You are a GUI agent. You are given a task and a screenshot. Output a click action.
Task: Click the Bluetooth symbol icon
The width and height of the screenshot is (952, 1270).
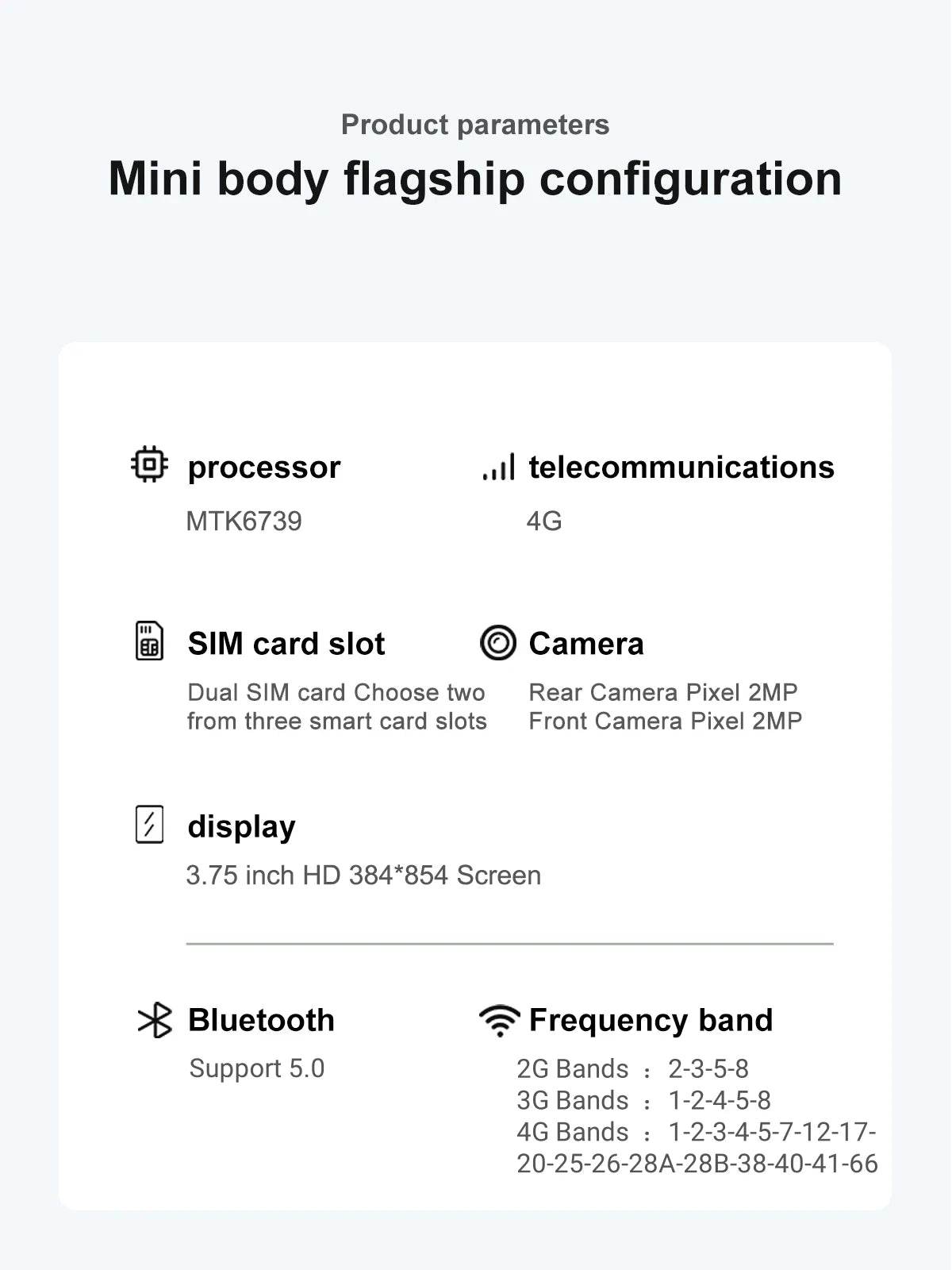[155, 1021]
